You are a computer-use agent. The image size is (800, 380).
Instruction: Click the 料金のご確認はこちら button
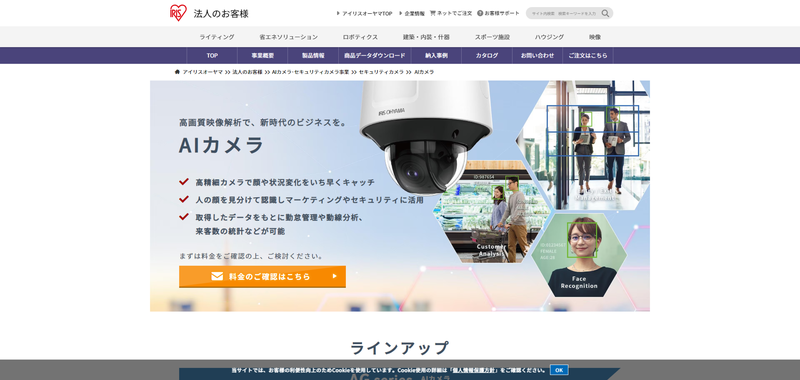(x=262, y=276)
